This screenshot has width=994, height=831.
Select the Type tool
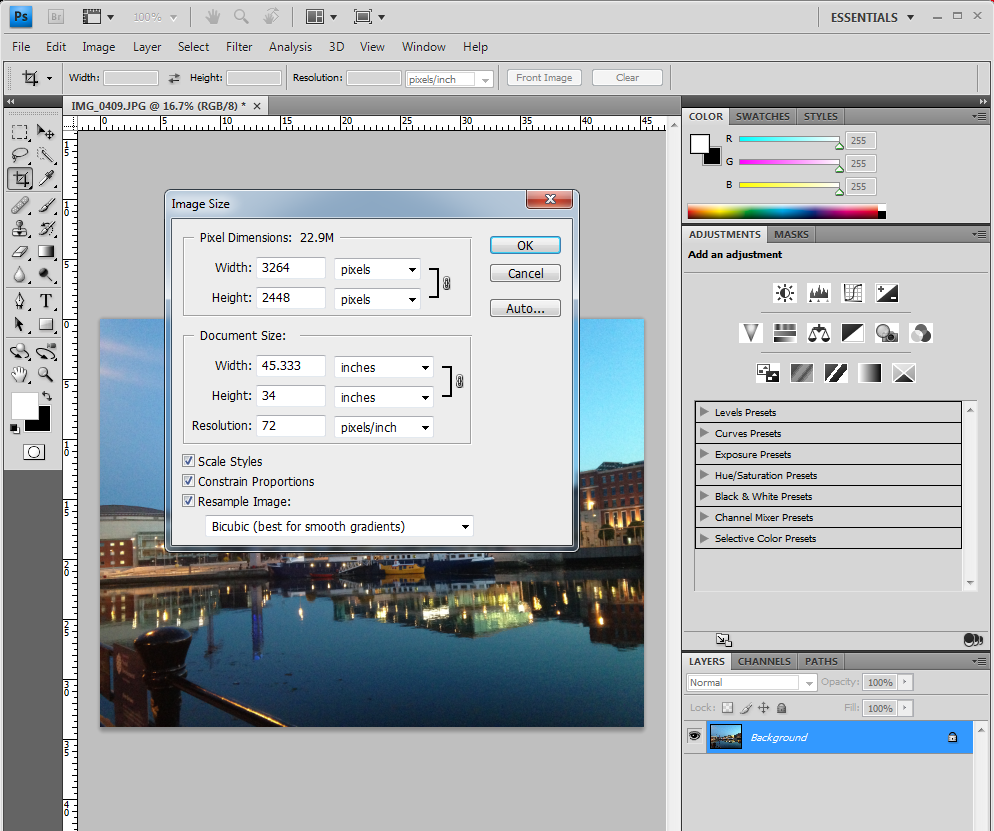pos(46,301)
